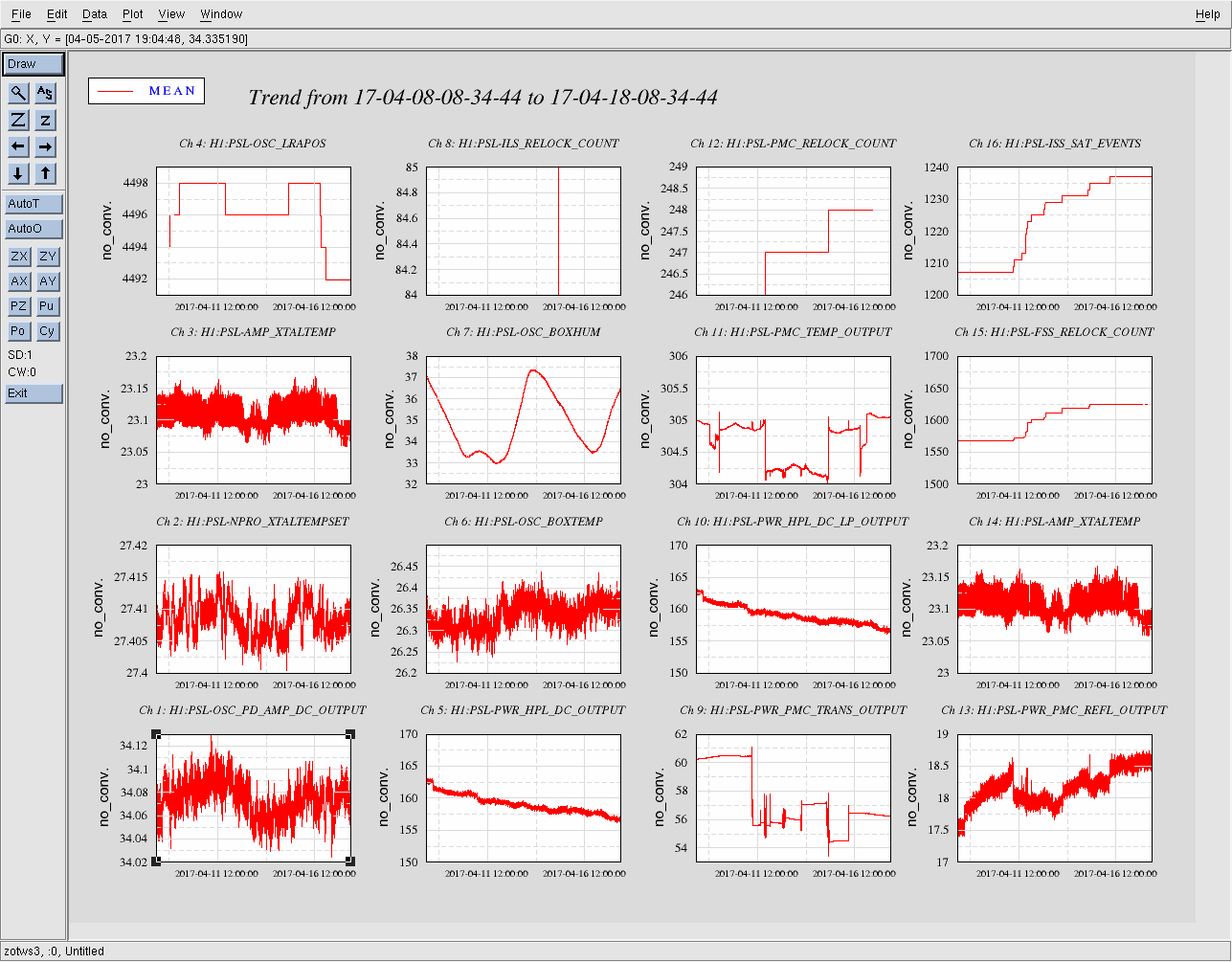Viewport: 1232px width, 962px height.
Task: Click the AutoT autotick button
Action: [x=34, y=204]
